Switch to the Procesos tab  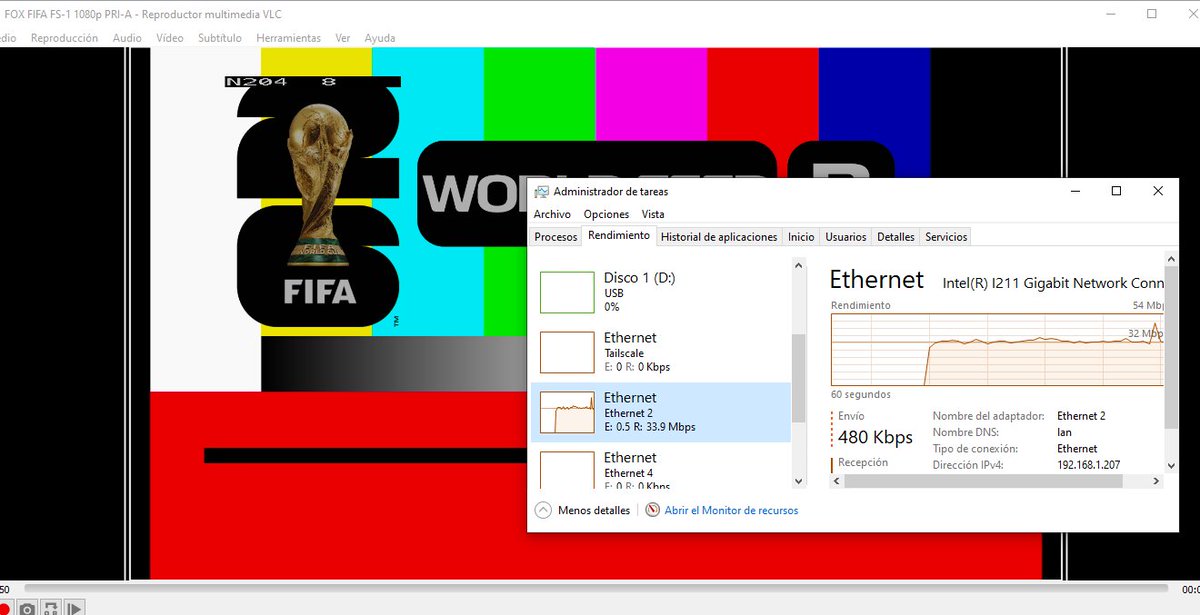556,237
